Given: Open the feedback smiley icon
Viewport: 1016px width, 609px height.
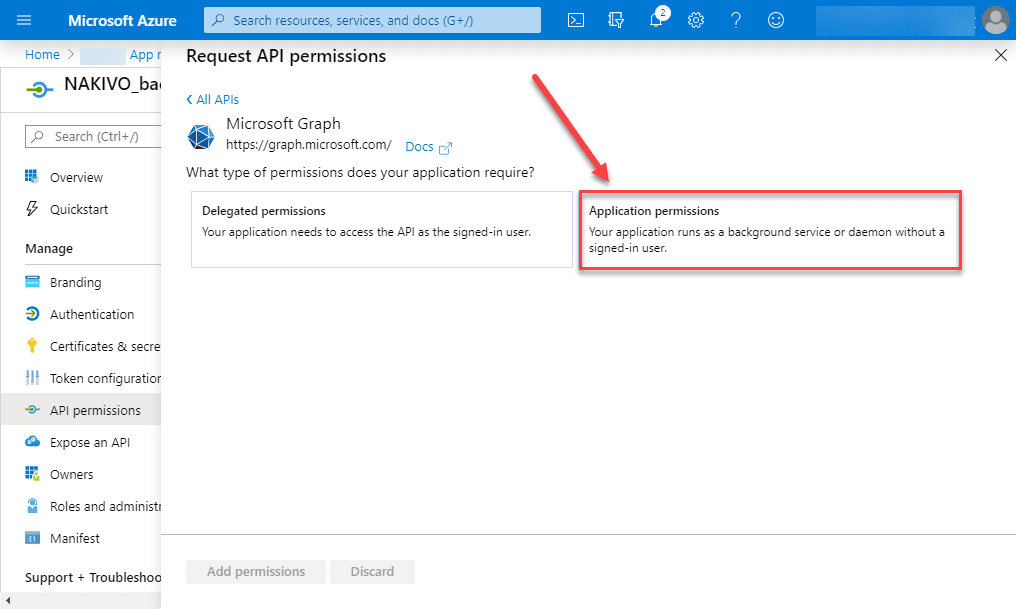Looking at the screenshot, I should [776, 20].
